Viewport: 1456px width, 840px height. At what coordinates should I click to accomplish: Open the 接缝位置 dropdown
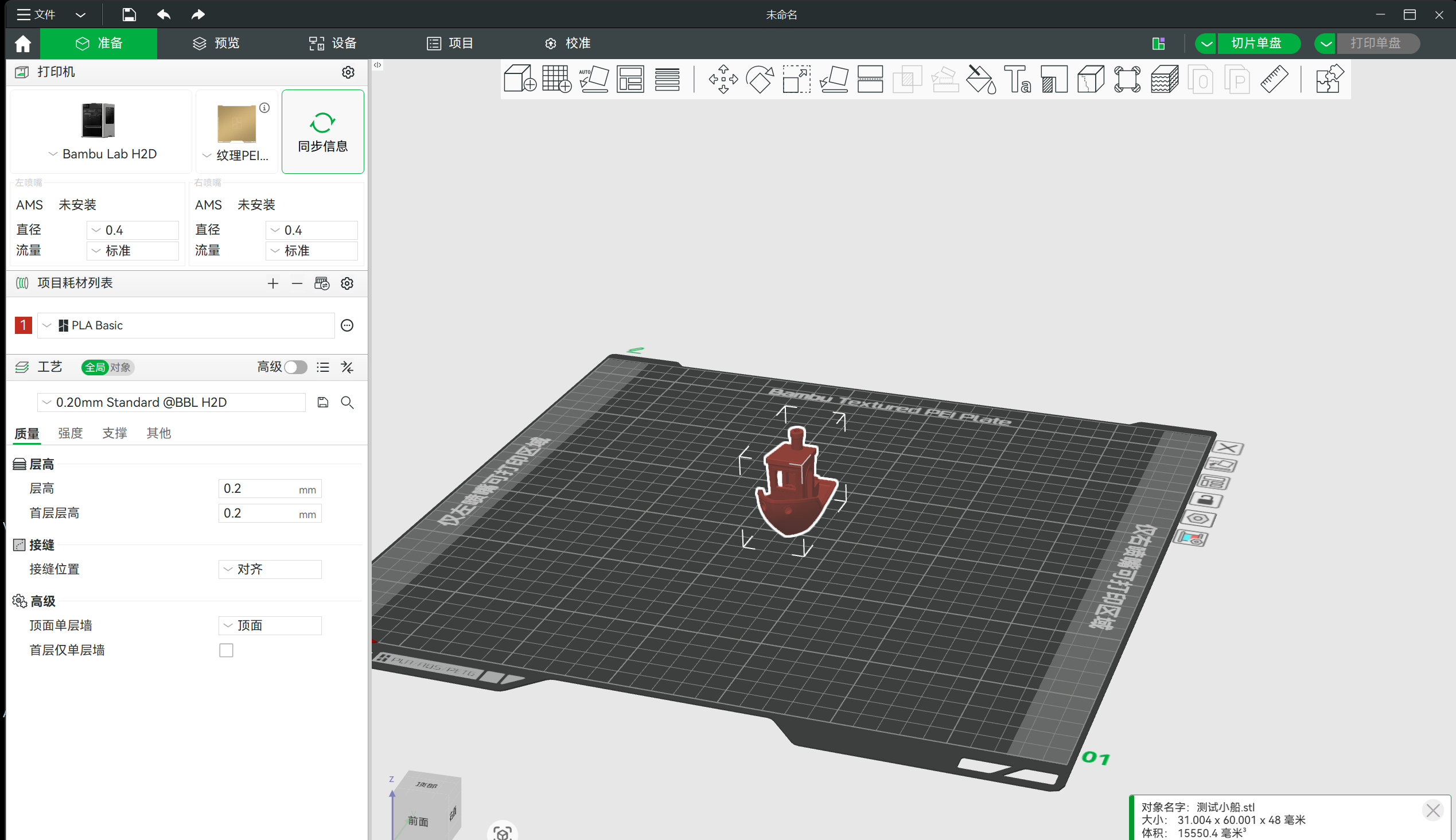270,569
